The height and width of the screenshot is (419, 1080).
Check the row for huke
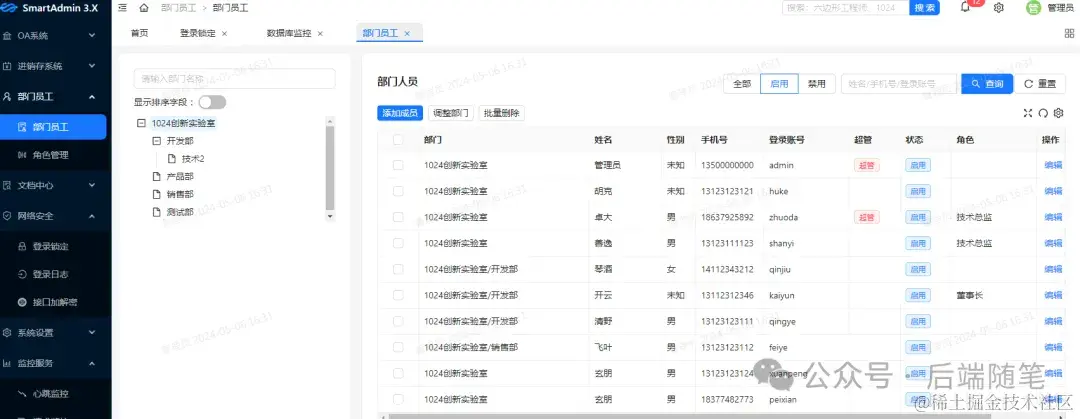click(x=397, y=191)
